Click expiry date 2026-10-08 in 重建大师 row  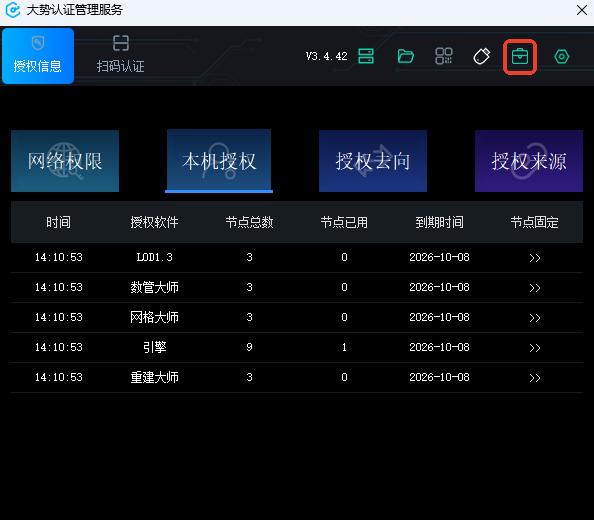439,377
